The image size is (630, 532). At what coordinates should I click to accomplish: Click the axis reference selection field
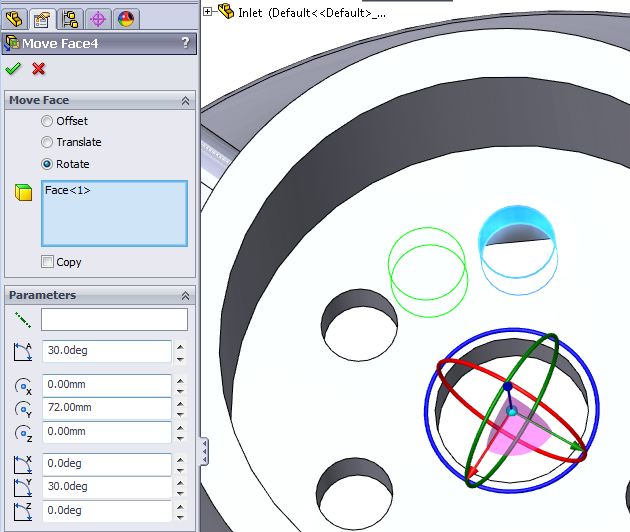pos(113,319)
